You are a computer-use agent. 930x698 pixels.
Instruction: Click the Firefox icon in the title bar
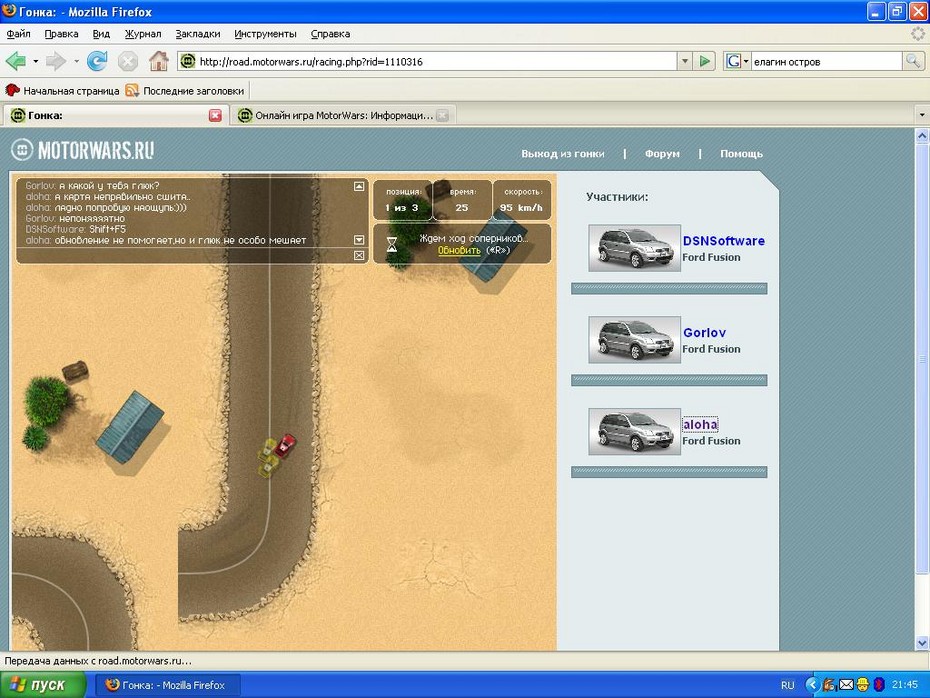pos(9,11)
